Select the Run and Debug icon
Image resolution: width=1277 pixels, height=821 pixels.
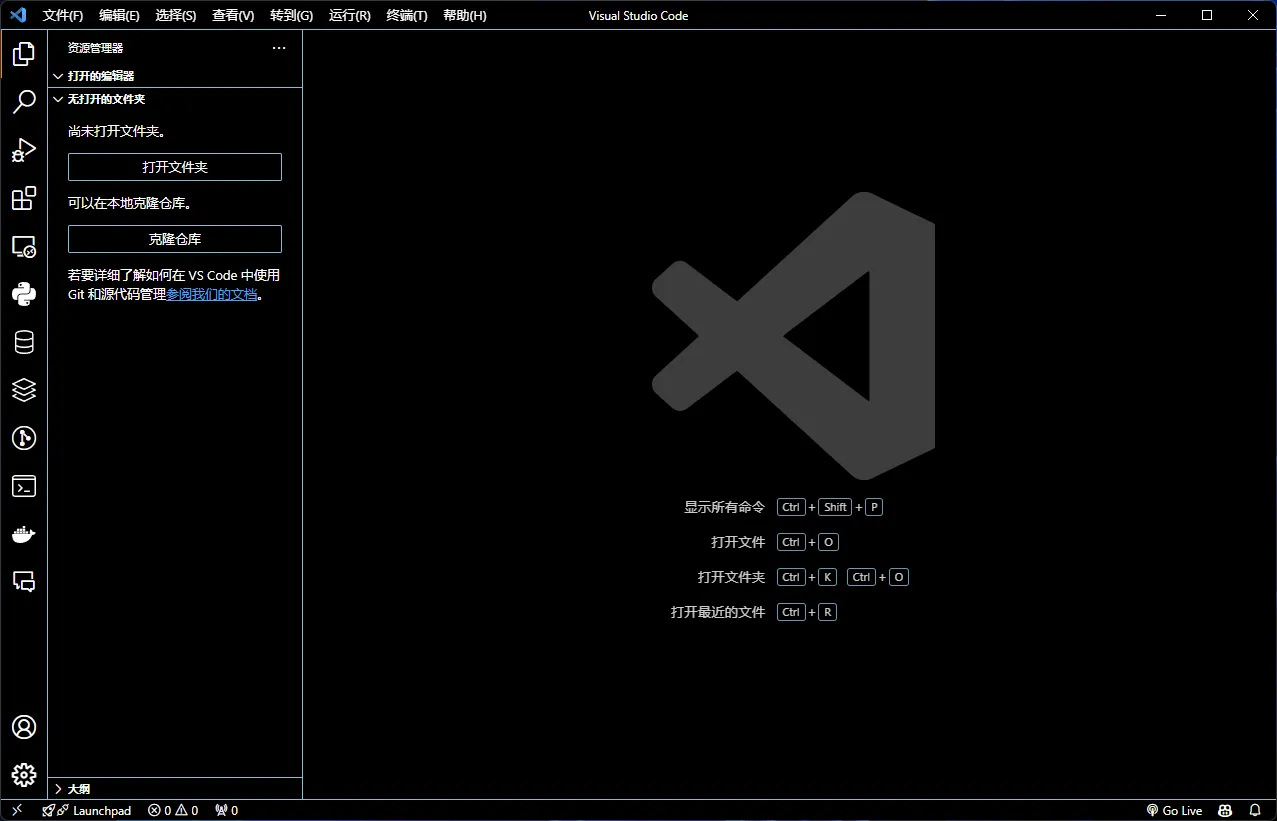(24, 150)
